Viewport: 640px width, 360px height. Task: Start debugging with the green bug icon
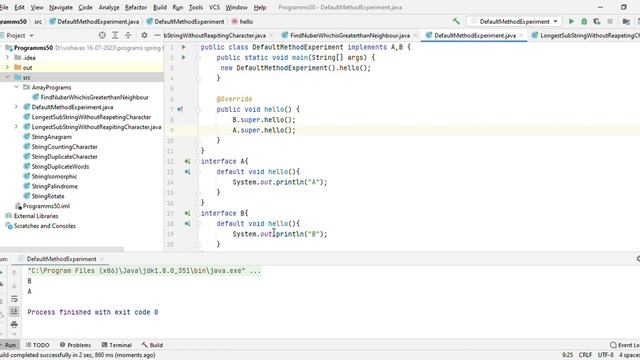584,21
